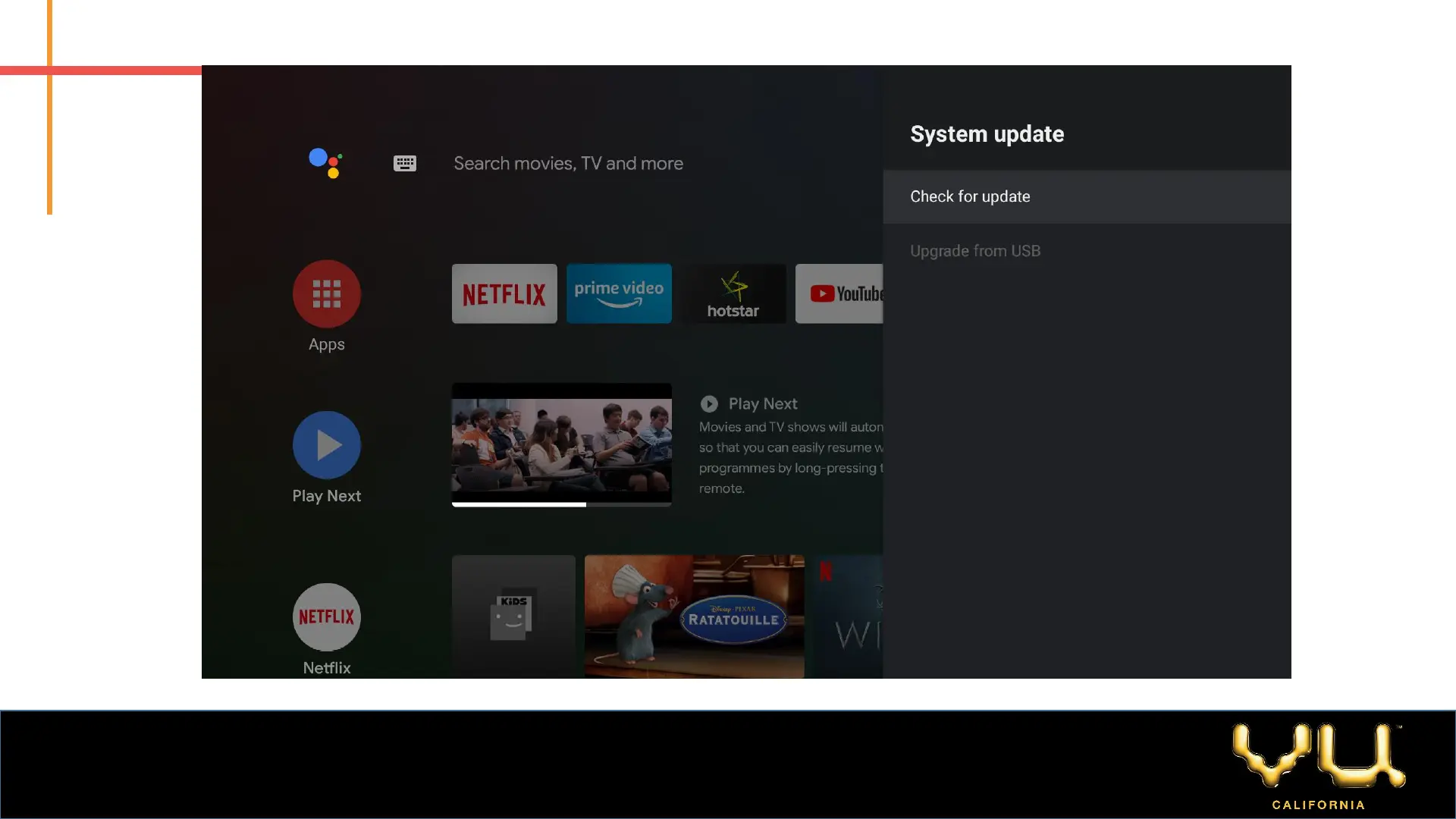
Task: Click the Search movies, TV field
Action: pos(568,163)
